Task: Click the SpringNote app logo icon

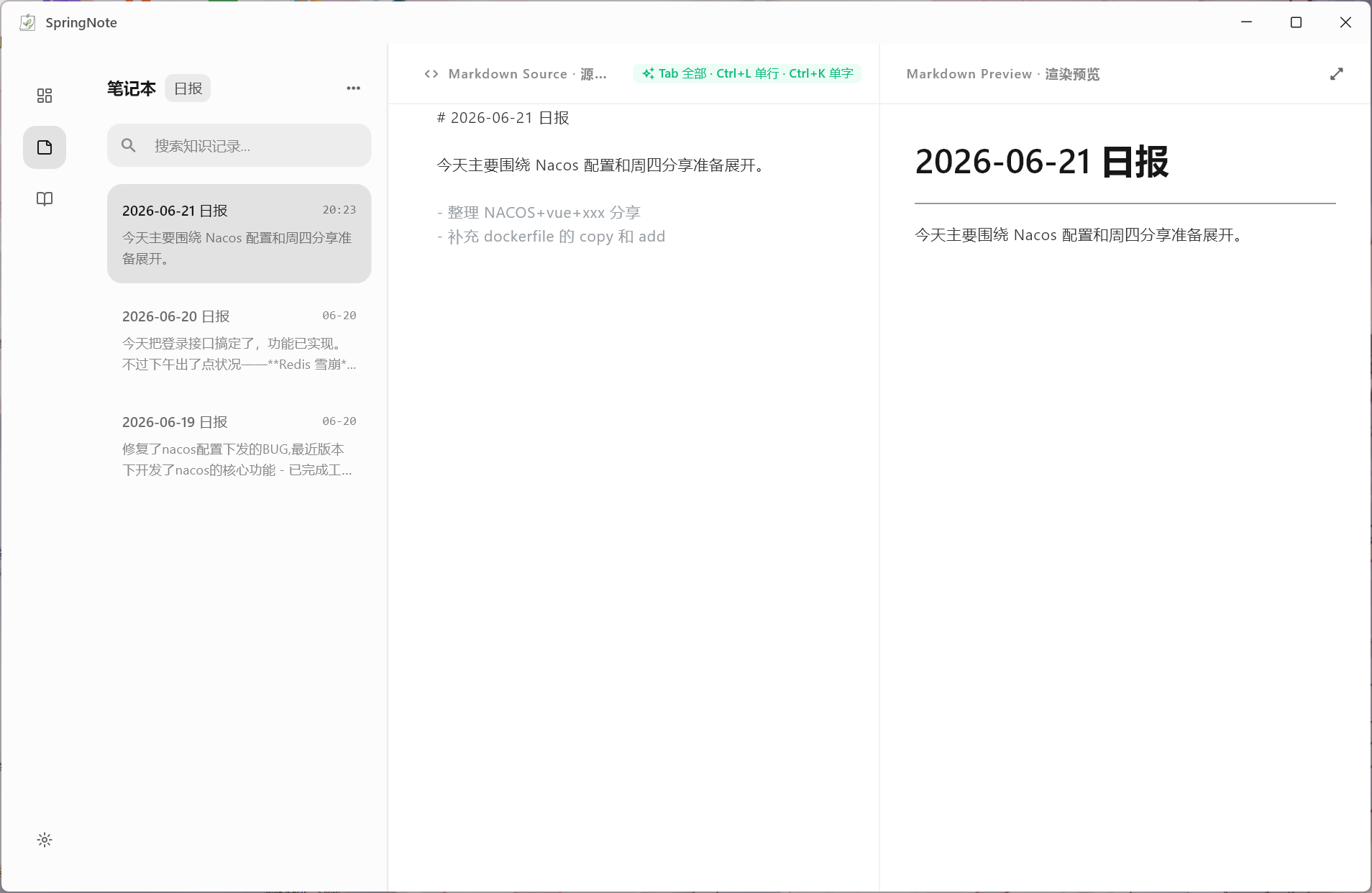Action: pyautogui.click(x=27, y=22)
